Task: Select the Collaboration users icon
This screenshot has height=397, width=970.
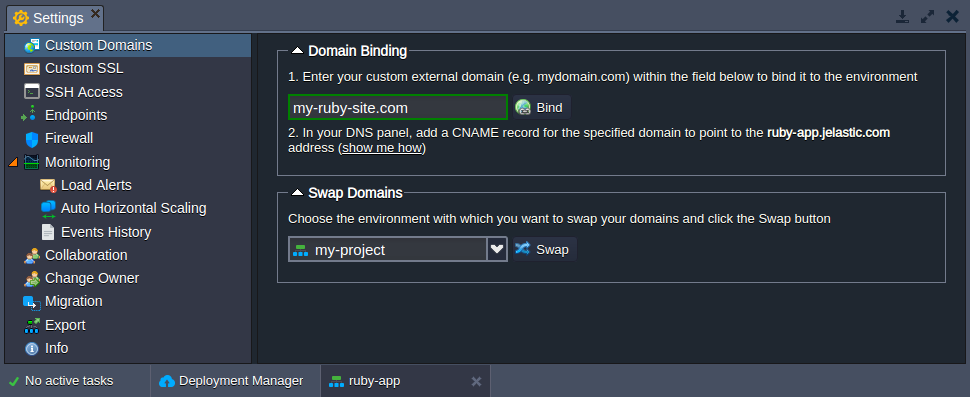Action: (x=32, y=255)
